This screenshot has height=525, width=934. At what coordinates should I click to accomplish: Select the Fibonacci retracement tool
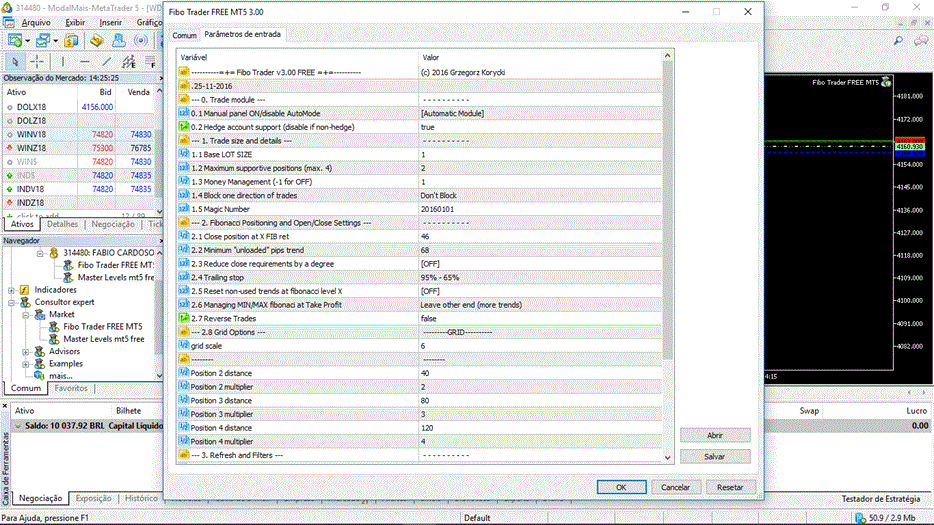151,61
